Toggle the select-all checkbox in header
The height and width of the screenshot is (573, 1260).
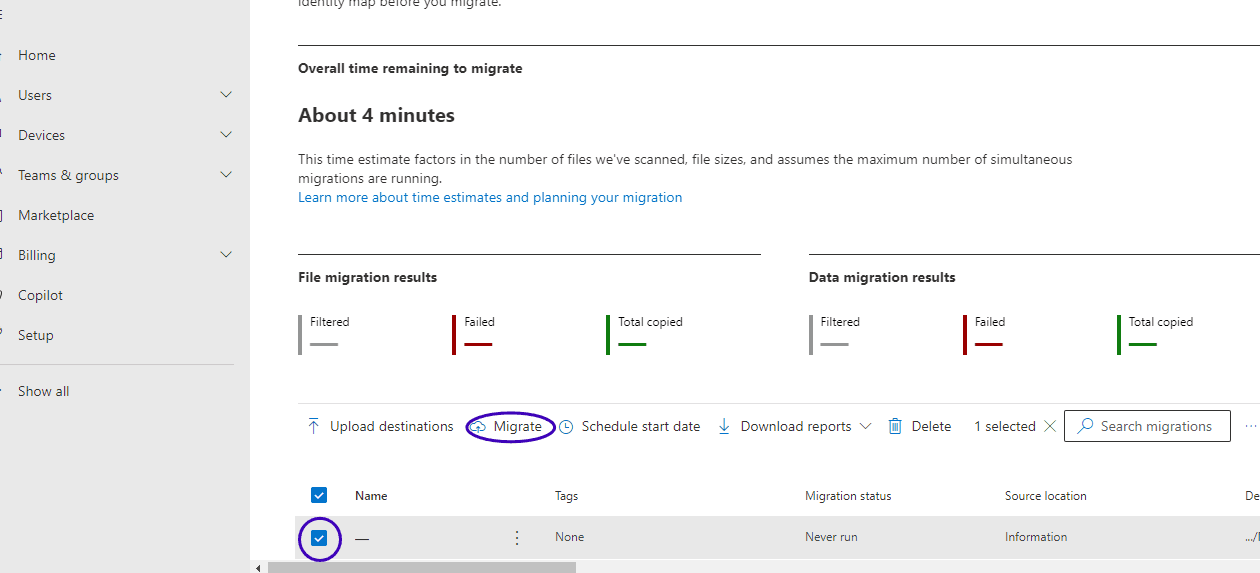(319, 495)
